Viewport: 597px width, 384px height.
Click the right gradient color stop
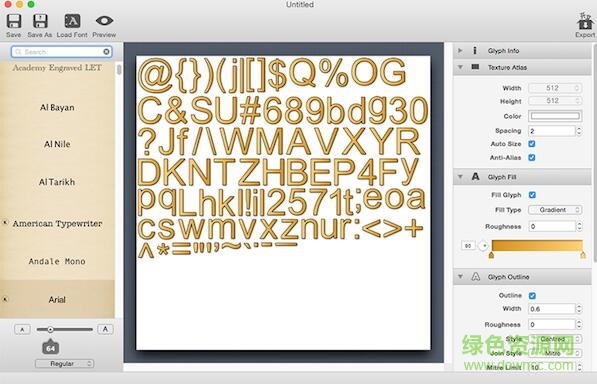pyautogui.click(x=583, y=255)
